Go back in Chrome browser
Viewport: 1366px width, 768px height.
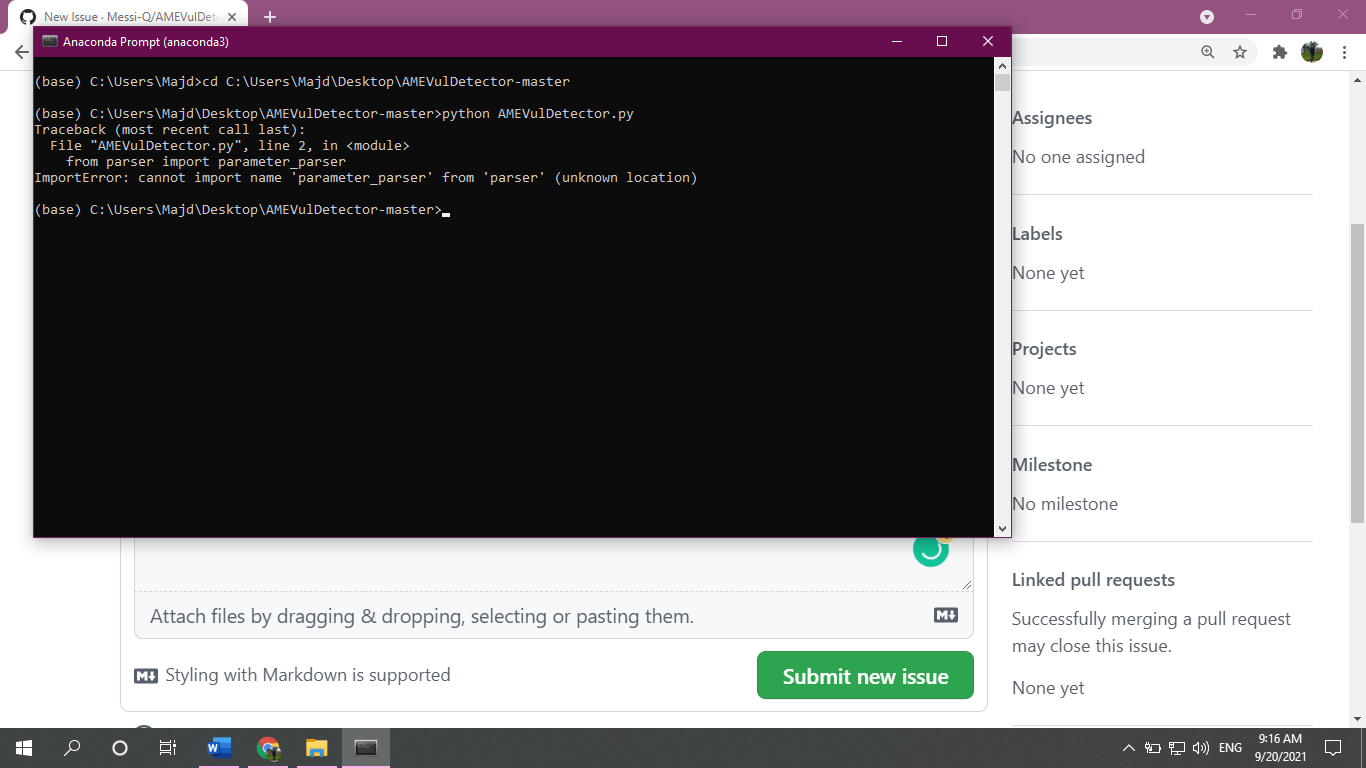(x=21, y=52)
